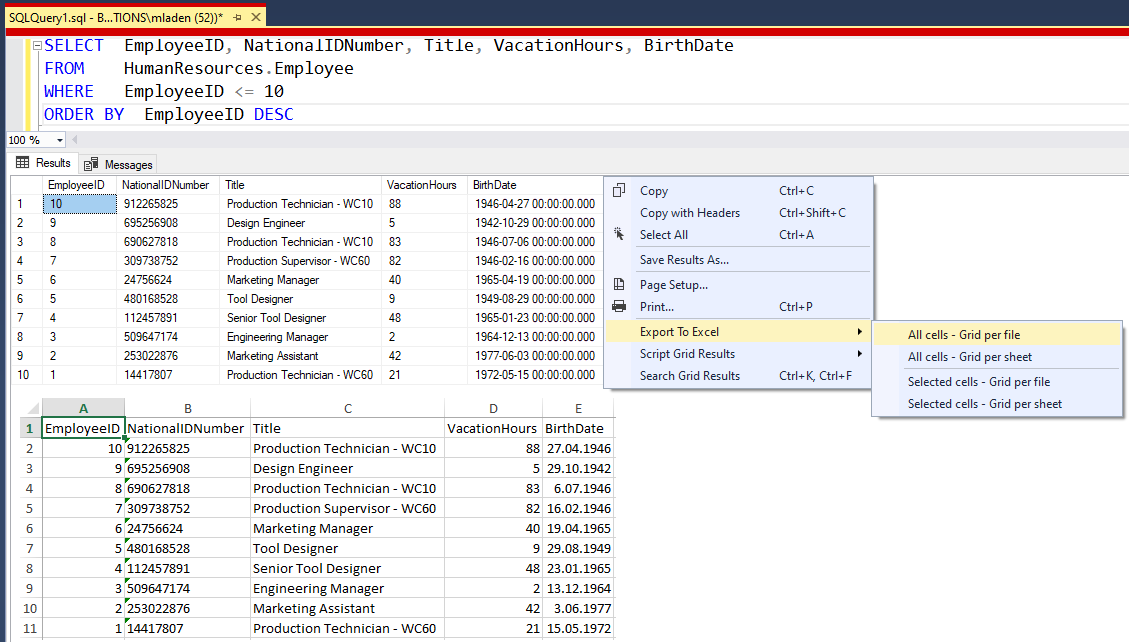Open the 100 % zoom dropdown
The height and width of the screenshot is (642, 1129).
(60, 140)
